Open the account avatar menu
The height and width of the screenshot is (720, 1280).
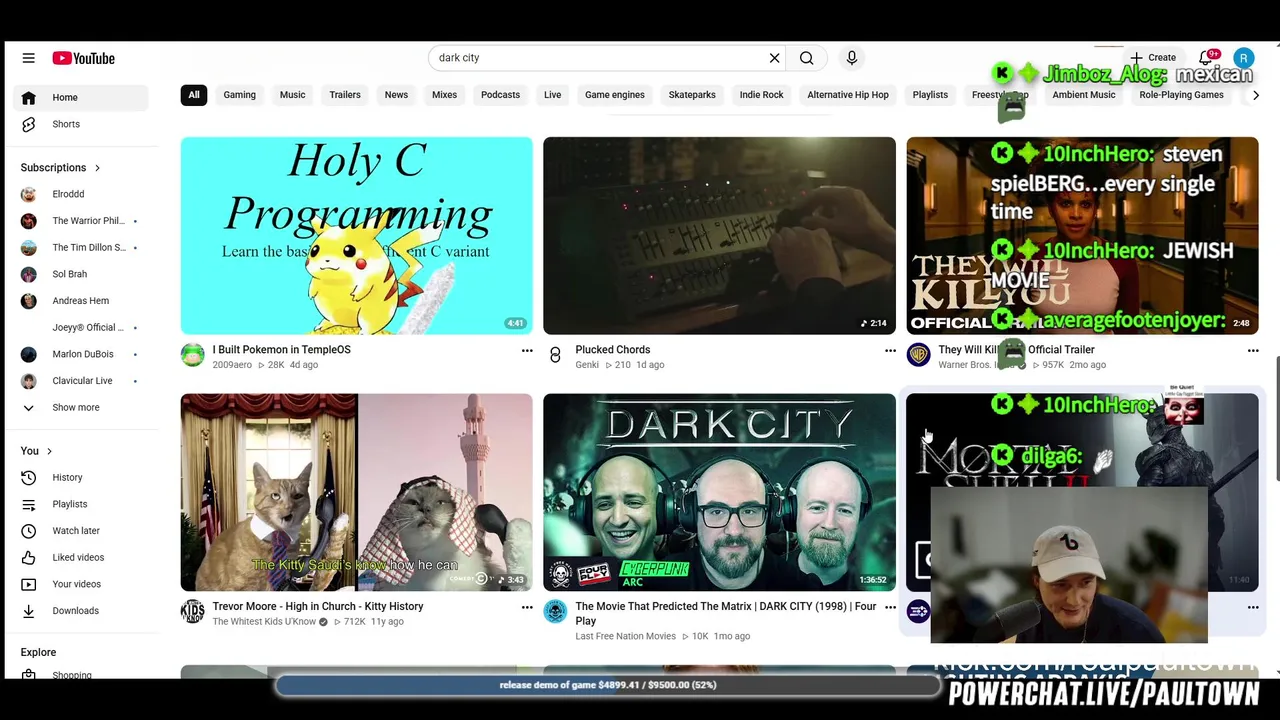1243,58
